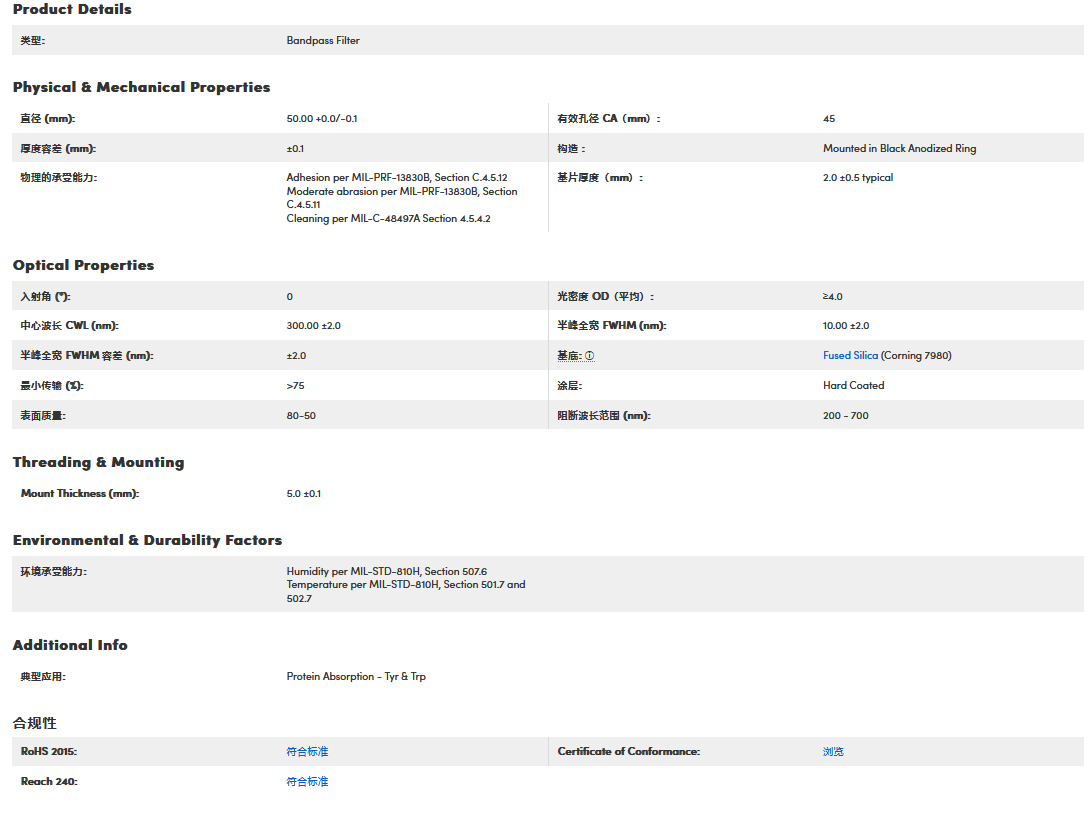The image size is (1090, 817).
Task: Click the 光密度 OD value ≥4.0
Action: (x=832, y=297)
